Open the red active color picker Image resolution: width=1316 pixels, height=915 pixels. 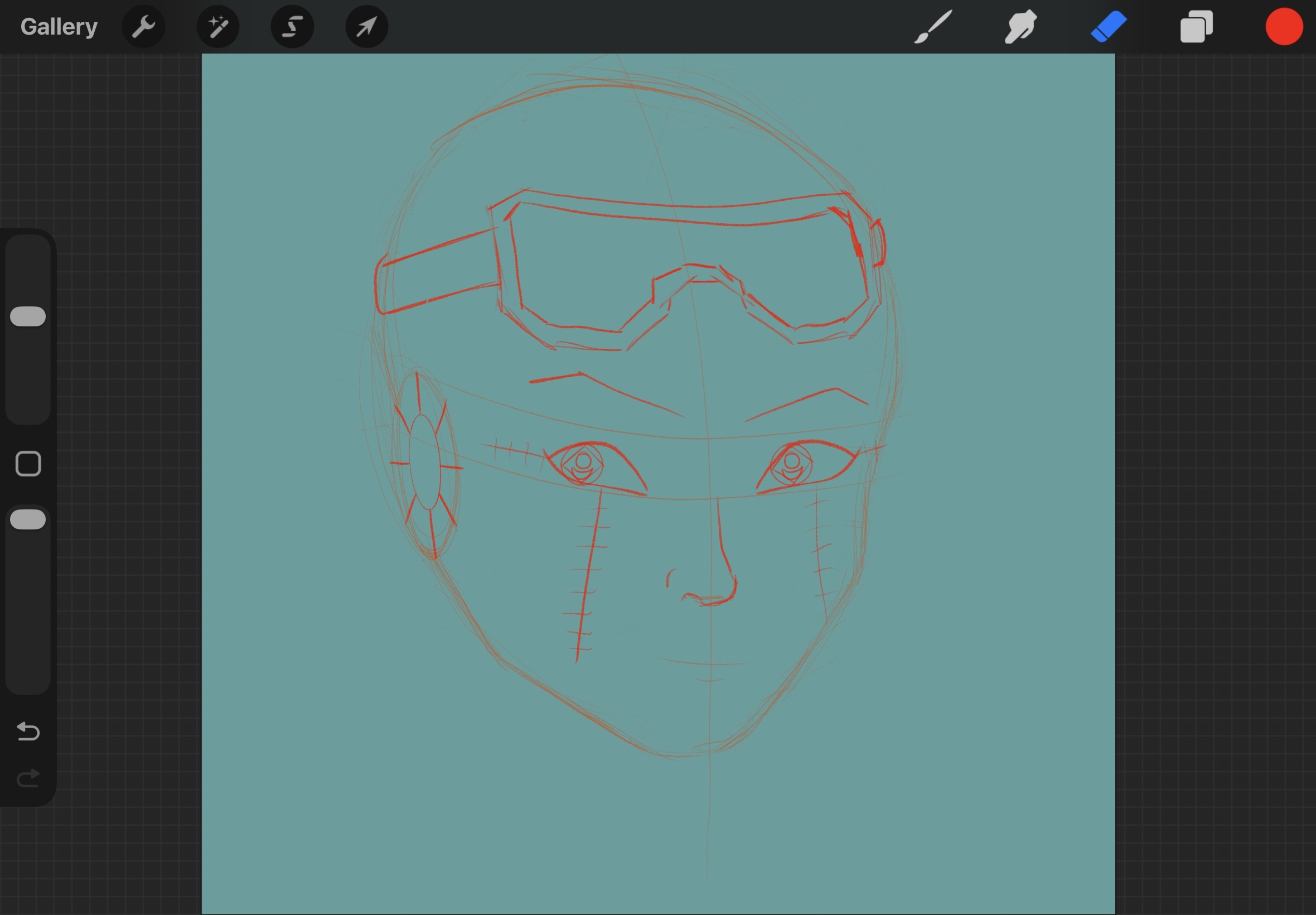[x=1284, y=26]
